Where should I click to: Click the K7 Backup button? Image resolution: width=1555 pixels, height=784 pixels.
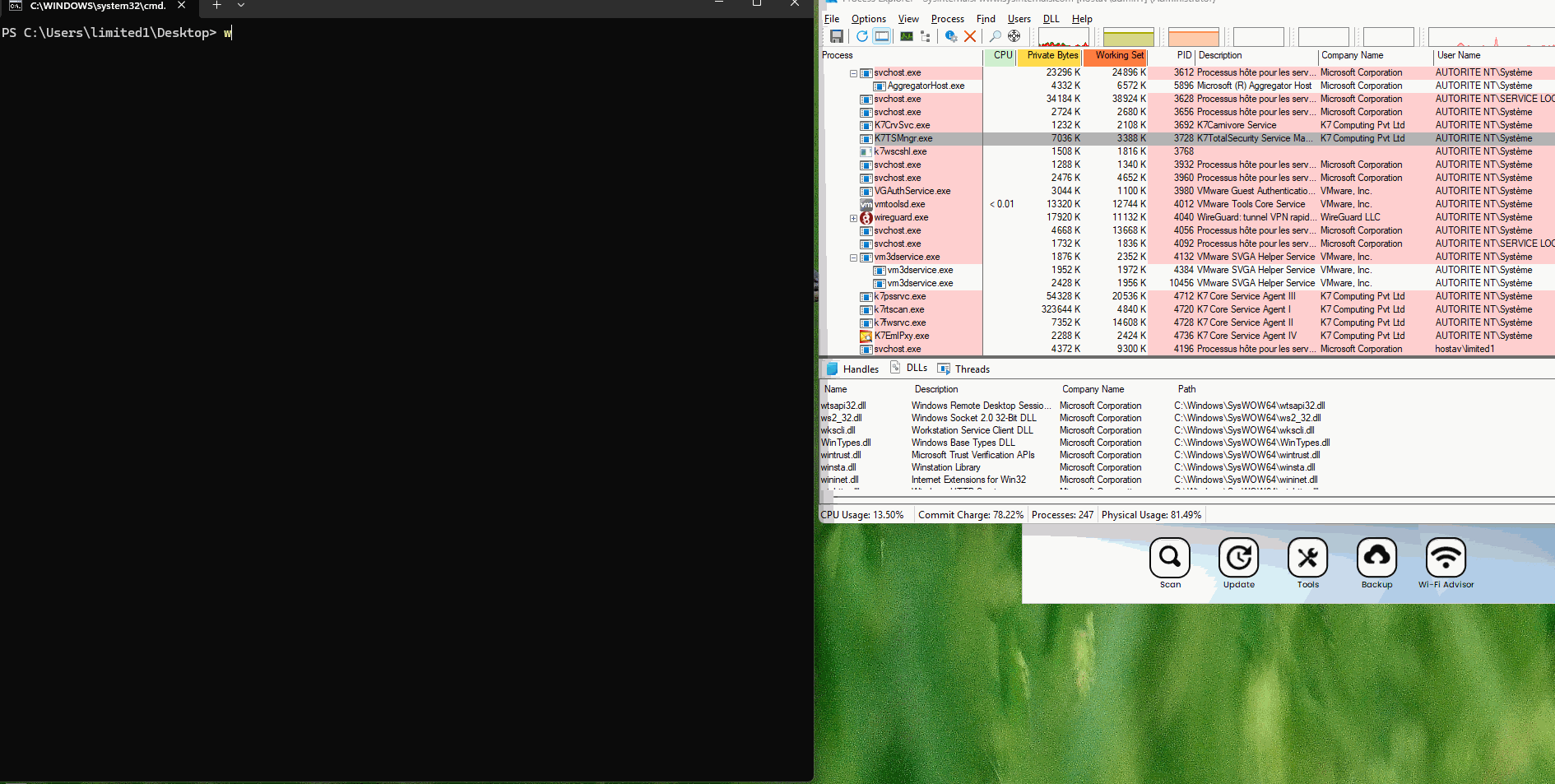[1376, 559]
